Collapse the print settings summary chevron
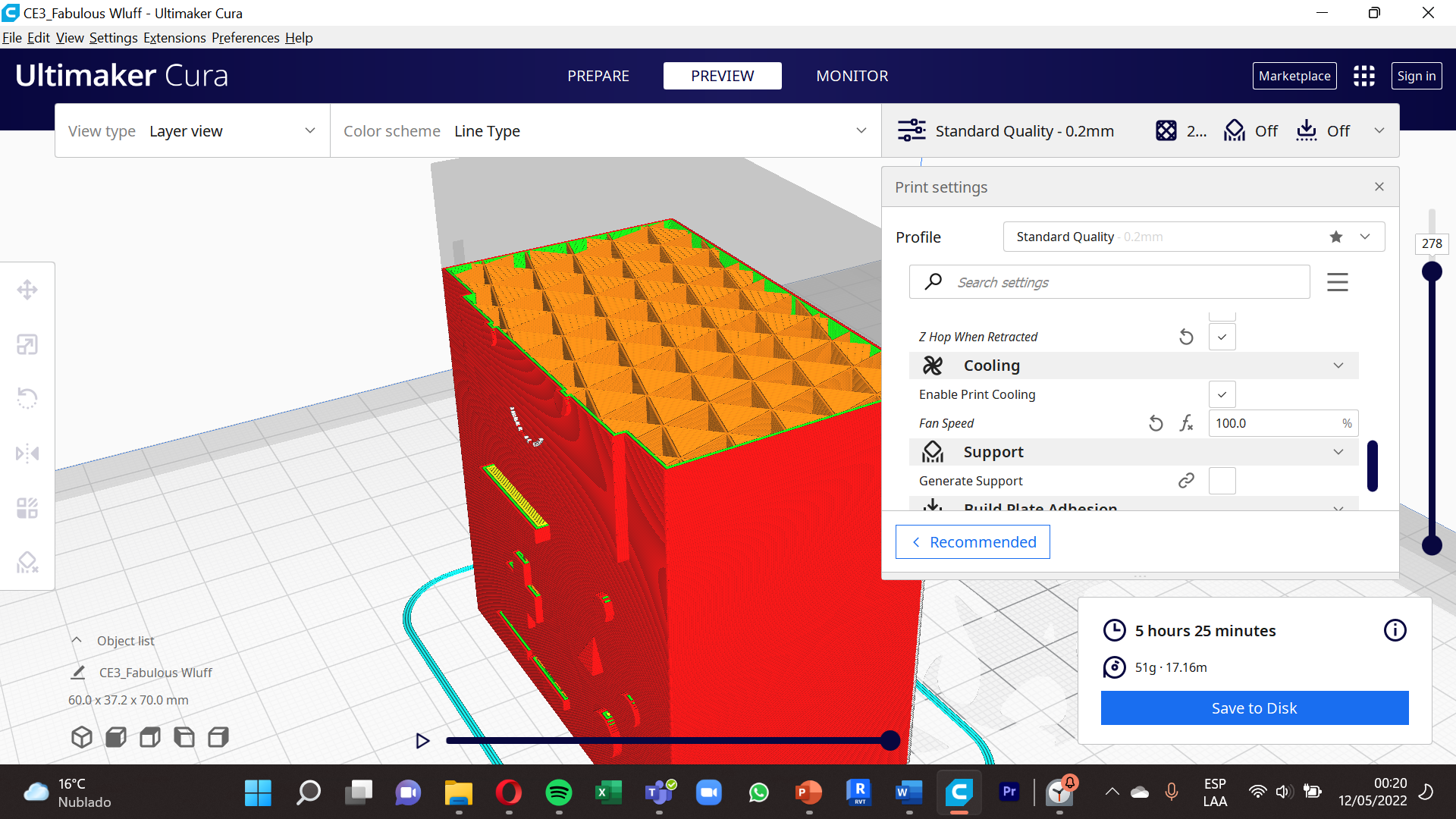Viewport: 1456px width, 819px height. coord(1379,130)
